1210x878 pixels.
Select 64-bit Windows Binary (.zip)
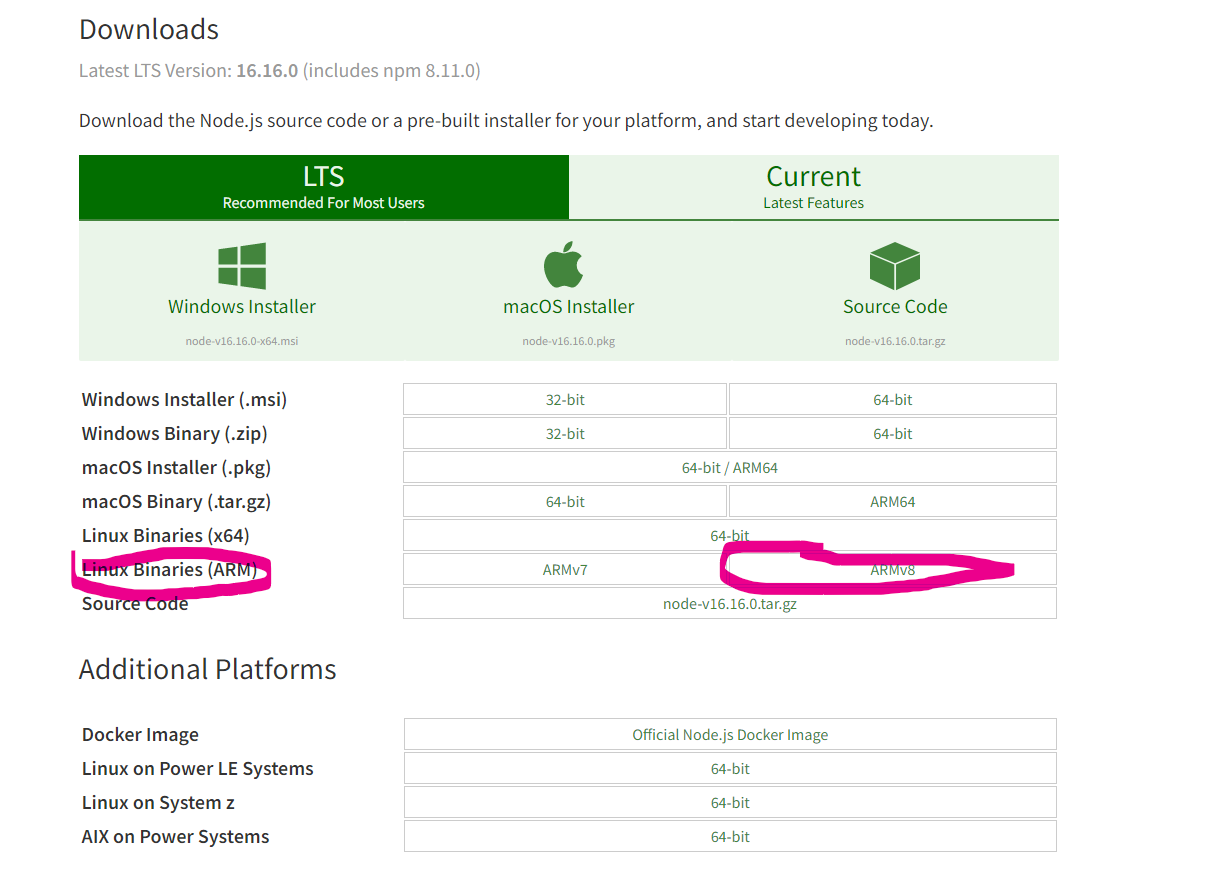click(893, 434)
